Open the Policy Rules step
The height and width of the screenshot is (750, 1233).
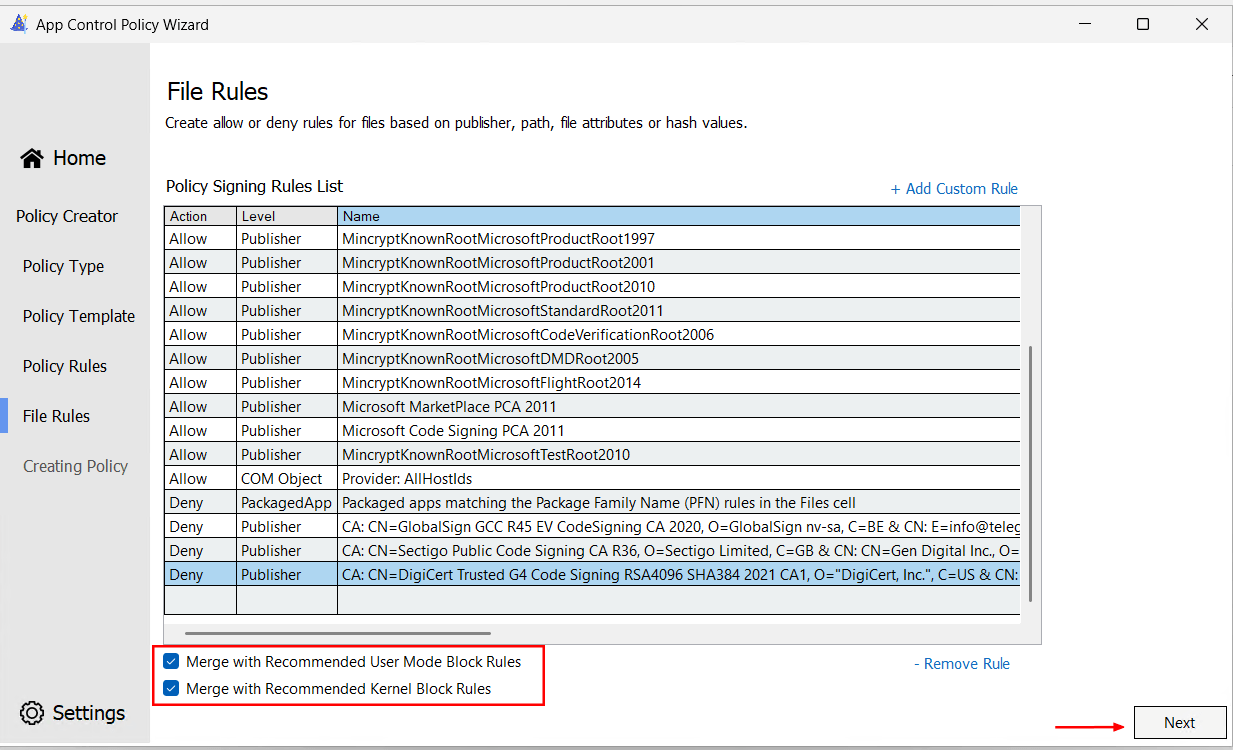(x=65, y=366)
